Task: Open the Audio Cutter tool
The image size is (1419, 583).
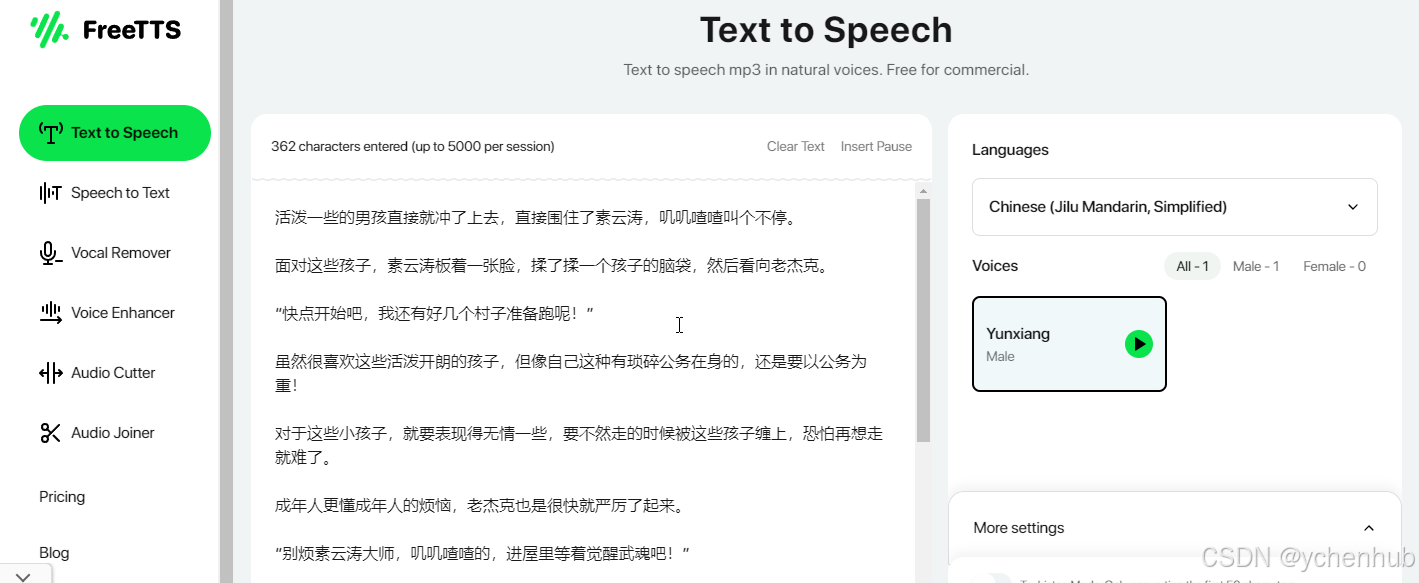Action: [x=97, y=373]
